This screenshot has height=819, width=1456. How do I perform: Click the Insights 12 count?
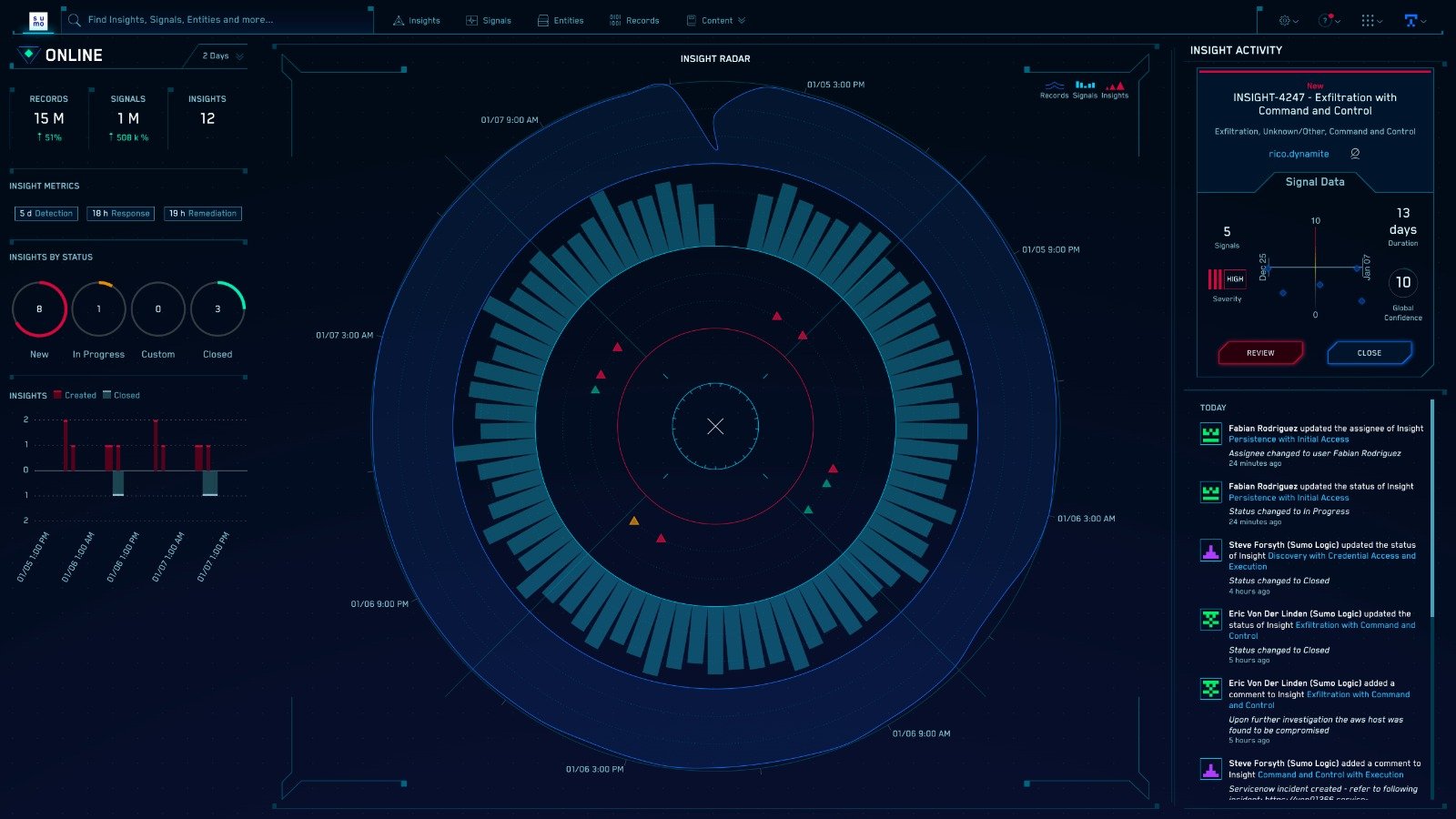pyautogui.click(x=207, y=118)
